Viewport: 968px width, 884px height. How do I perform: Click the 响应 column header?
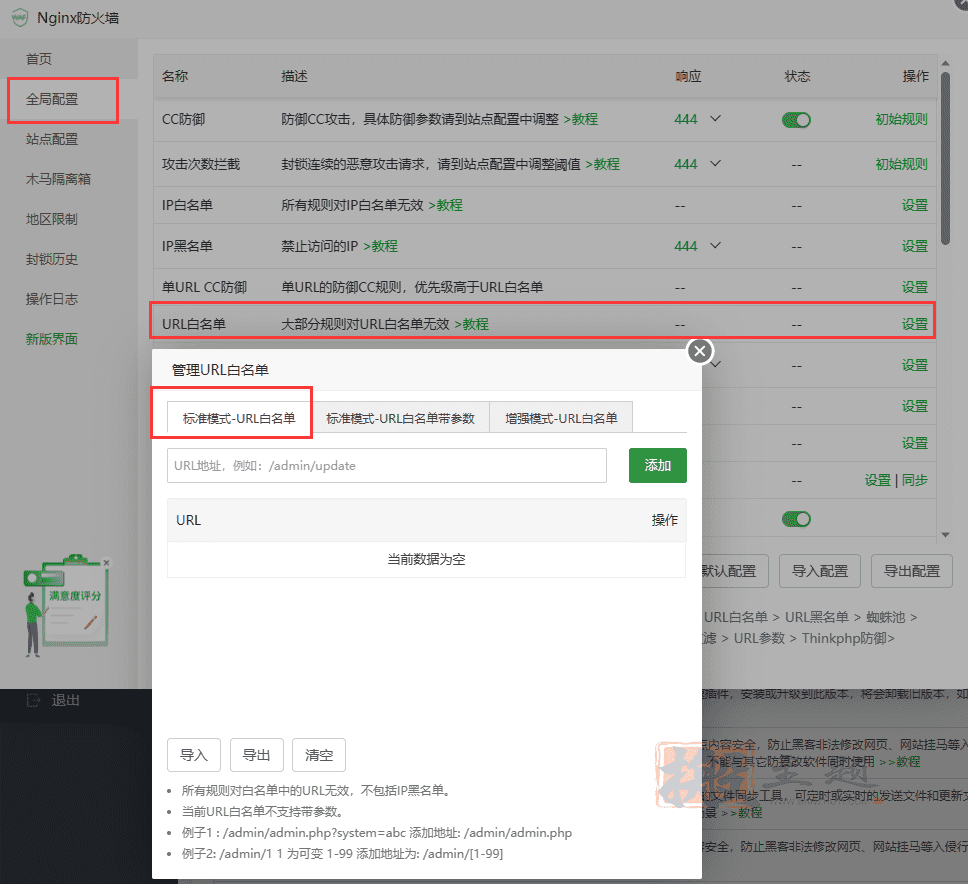click(x=688, y=76)
